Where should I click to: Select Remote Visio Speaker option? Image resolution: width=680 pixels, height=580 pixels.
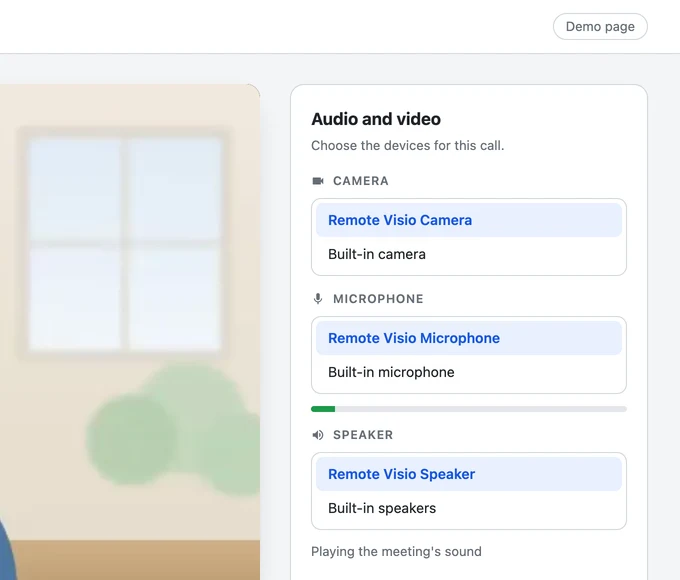click(x=469, y=474)
